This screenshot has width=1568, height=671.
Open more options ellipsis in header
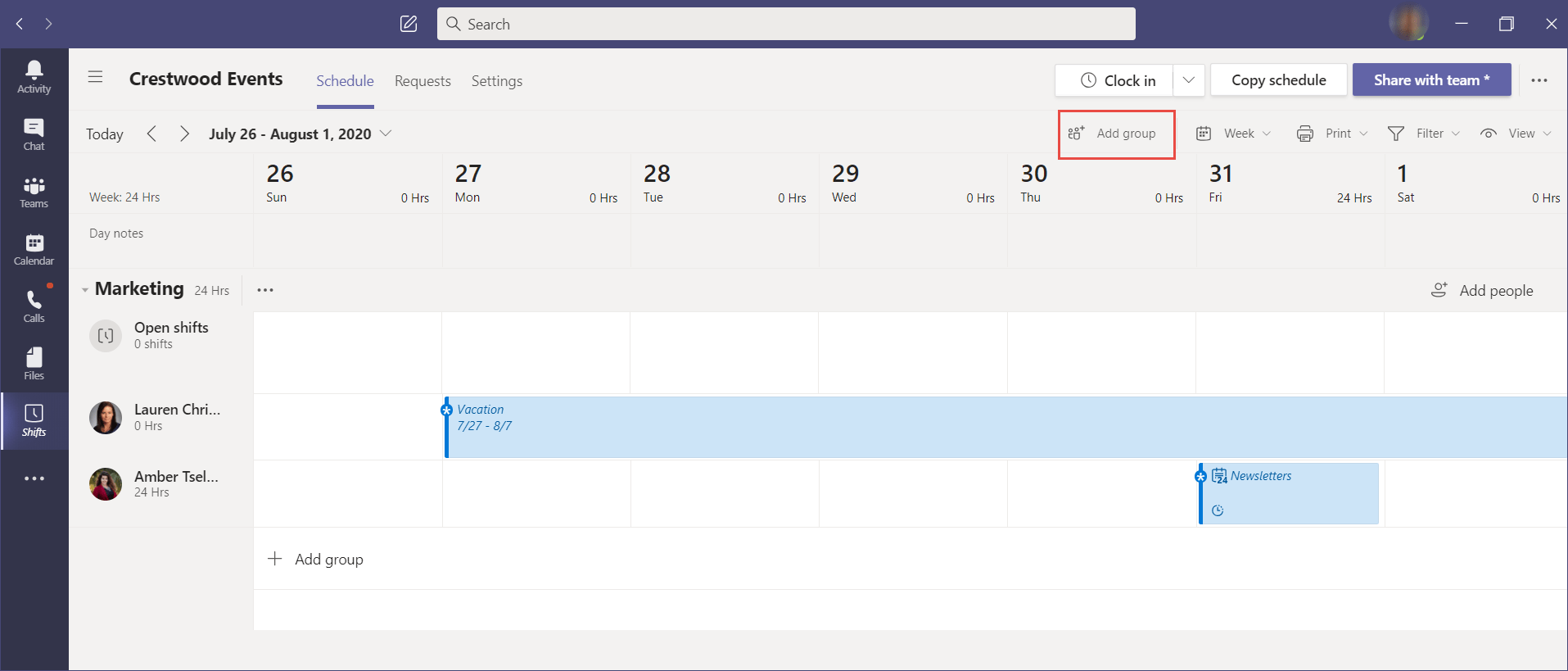click(x=1539, y=80)
